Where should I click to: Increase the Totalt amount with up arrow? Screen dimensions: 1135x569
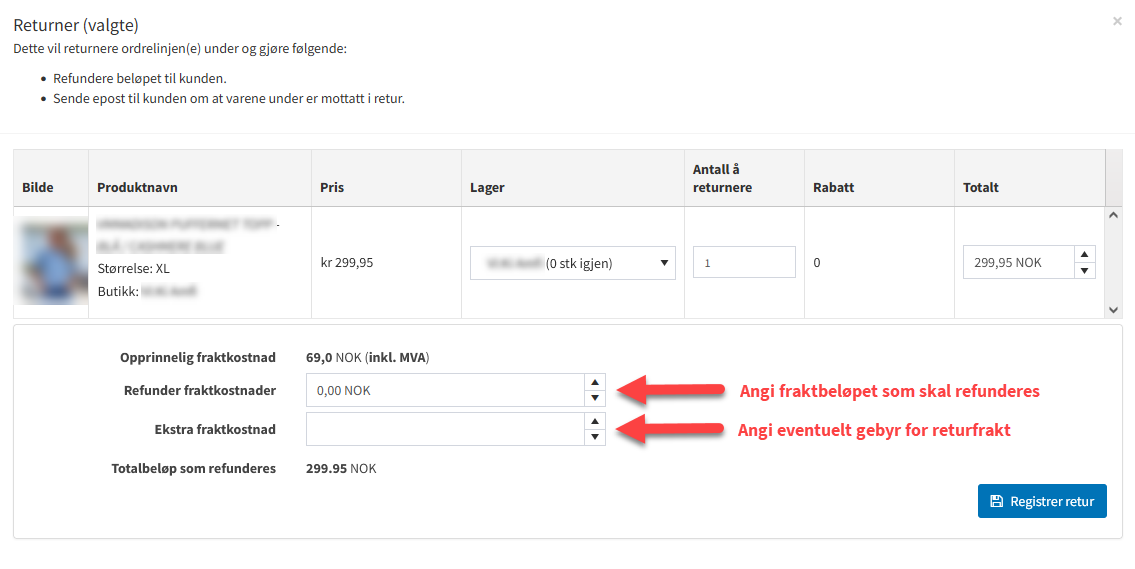(x=1085, y=254)
